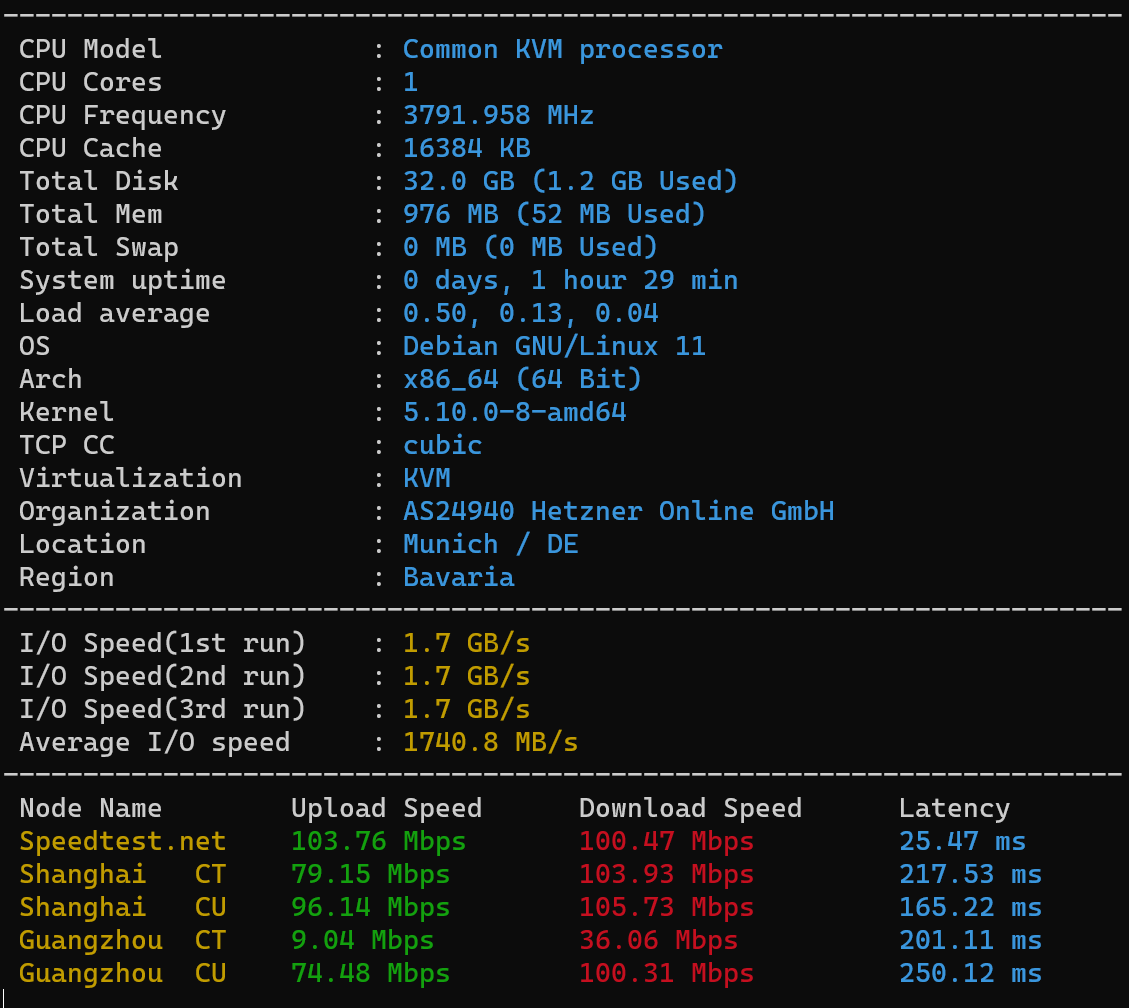Select the System uptime value
Screen dimensions: 1129x1008
[569, 280]
